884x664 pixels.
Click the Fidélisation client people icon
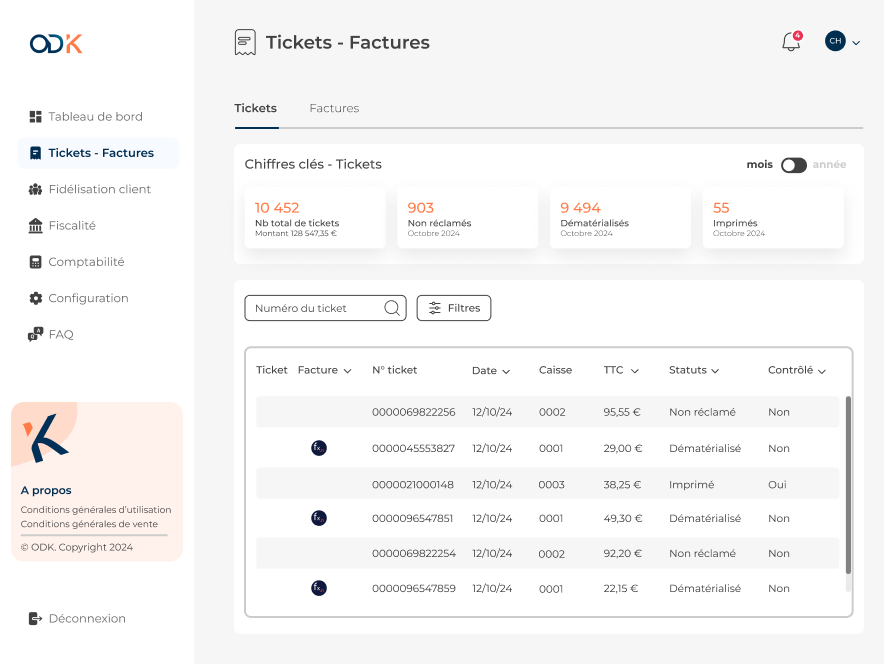click(x=36, y=189)
